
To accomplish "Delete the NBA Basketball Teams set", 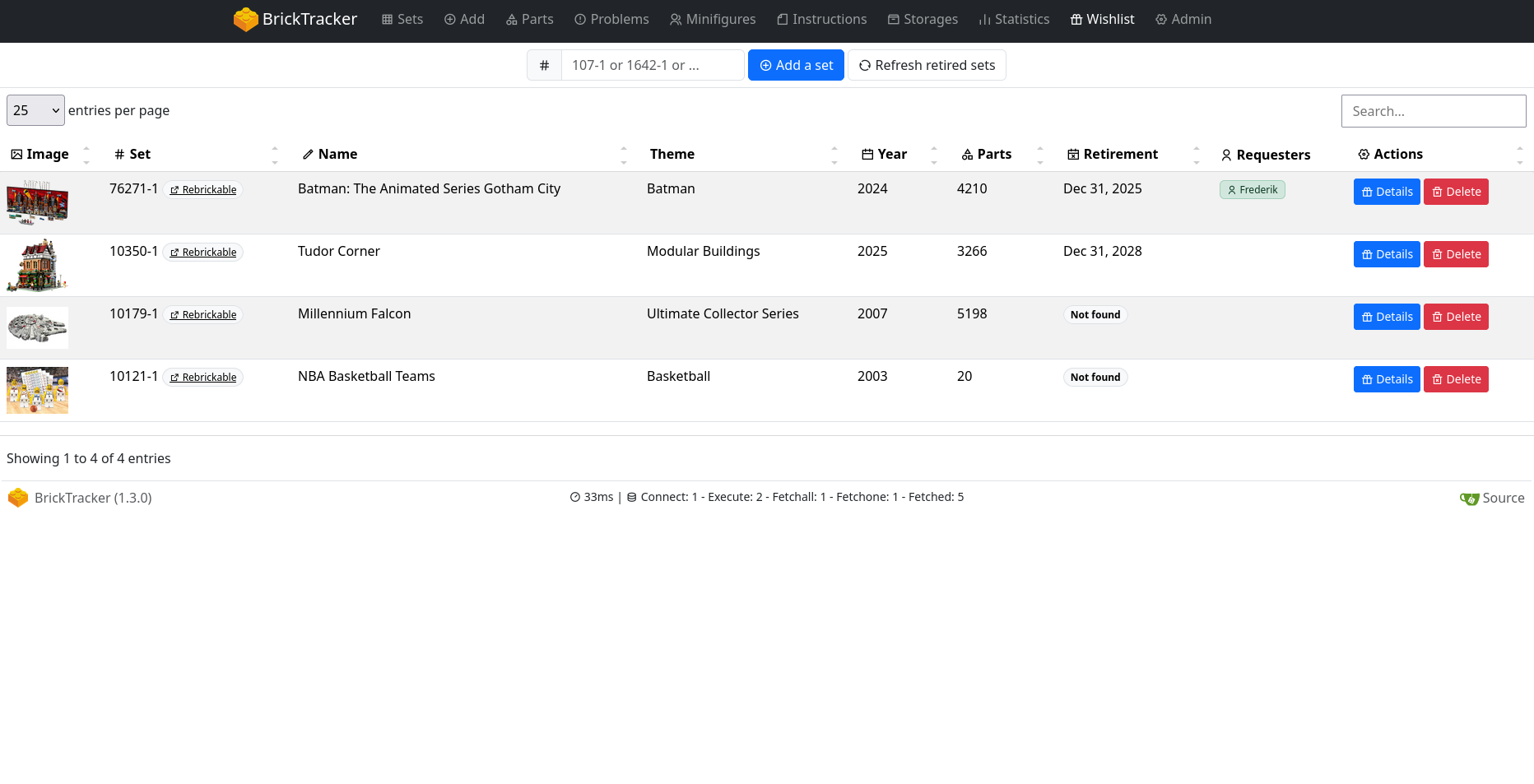I will coord(1455,379).
